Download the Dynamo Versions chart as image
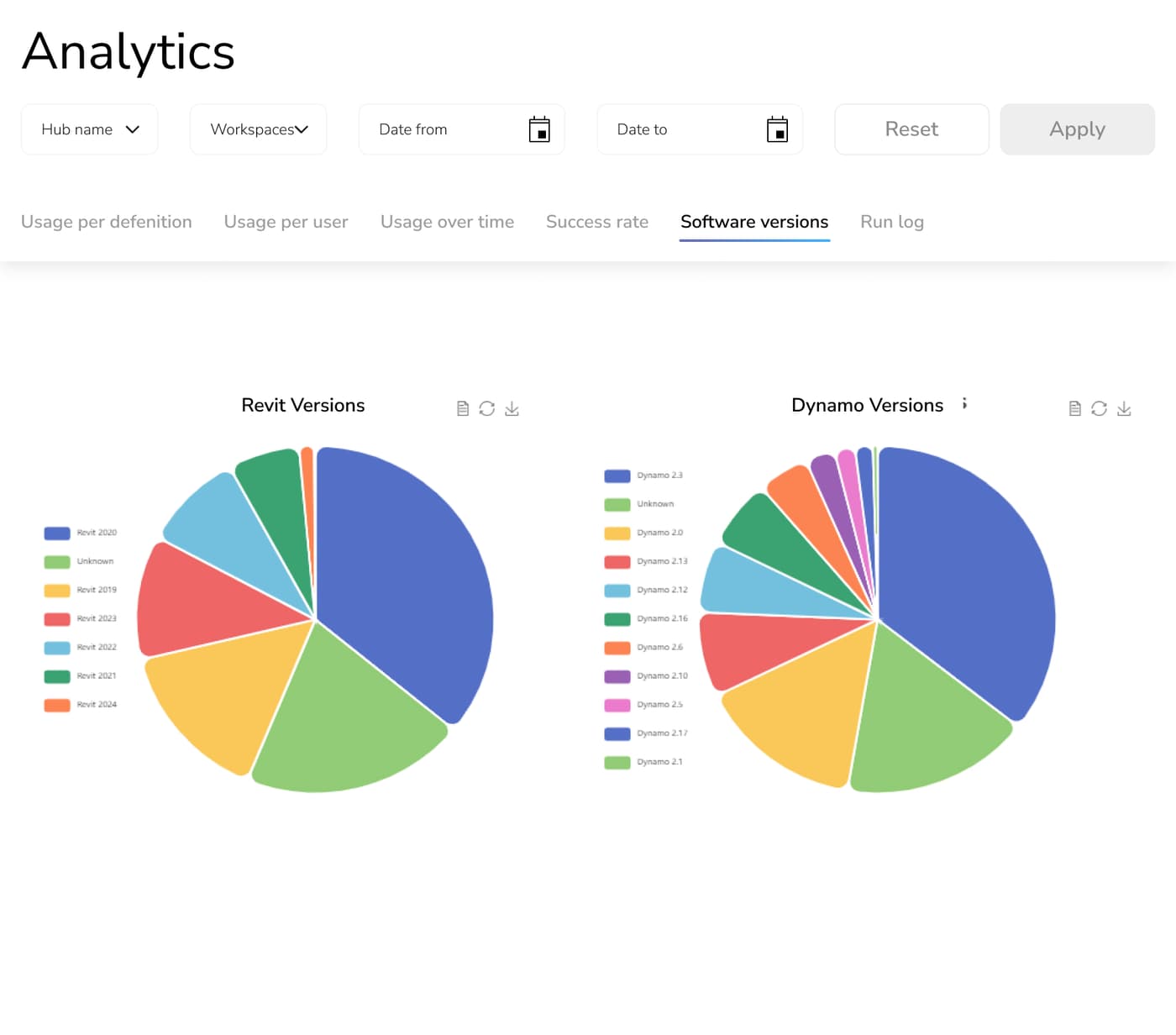Image resolution: width=1176 pixels, height=1035 pixels. (1124, 408)
